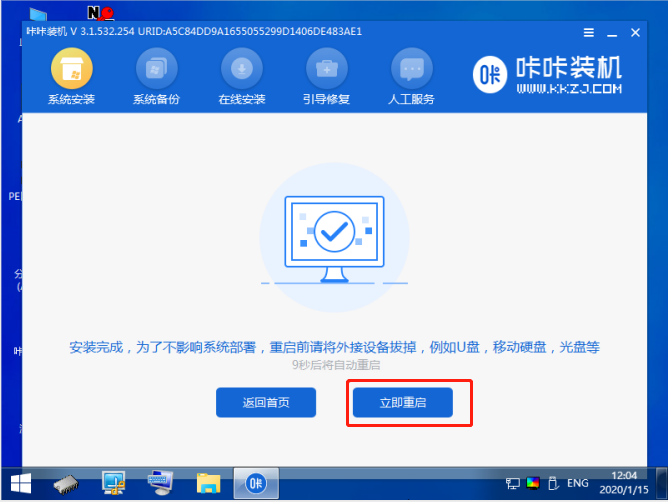The width and height of the screenshot is (668, 502).
Task: Click 立即重启 to restart now
Action: (402, 402)
